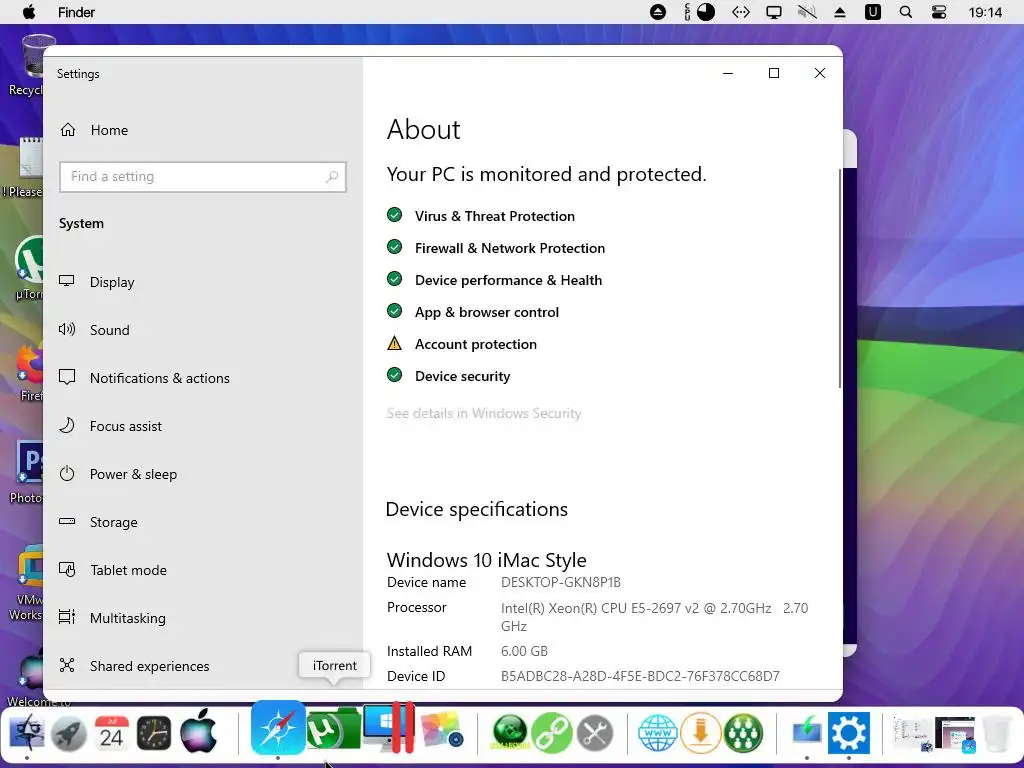Click the muted sound icon in the menu bar
Image resolution: width=1024 pixels, height=768 pixels.
(x=807, y=12)
